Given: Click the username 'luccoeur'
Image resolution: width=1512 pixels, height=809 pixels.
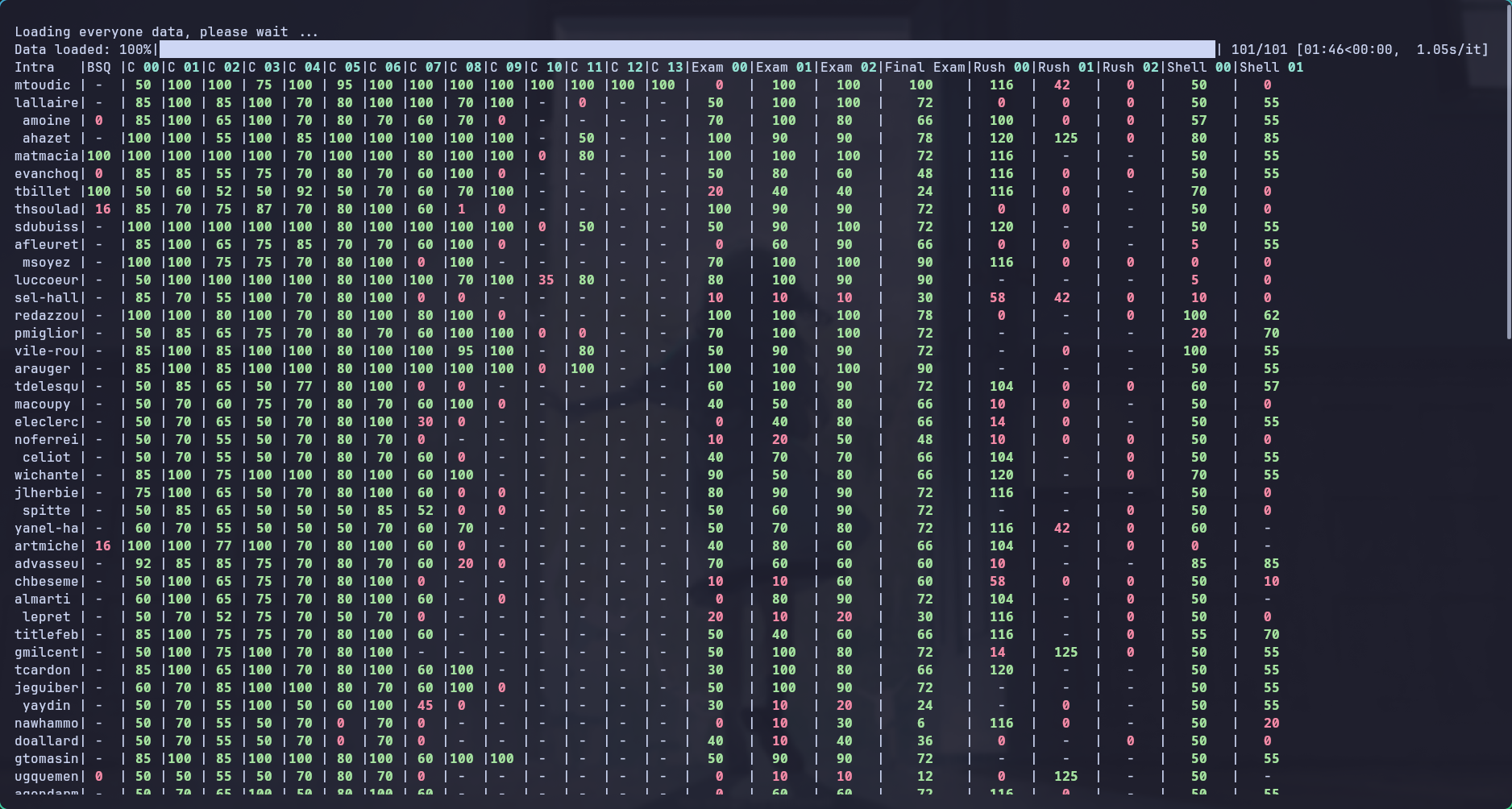Looking at the screenshot, I should [47, 280].
